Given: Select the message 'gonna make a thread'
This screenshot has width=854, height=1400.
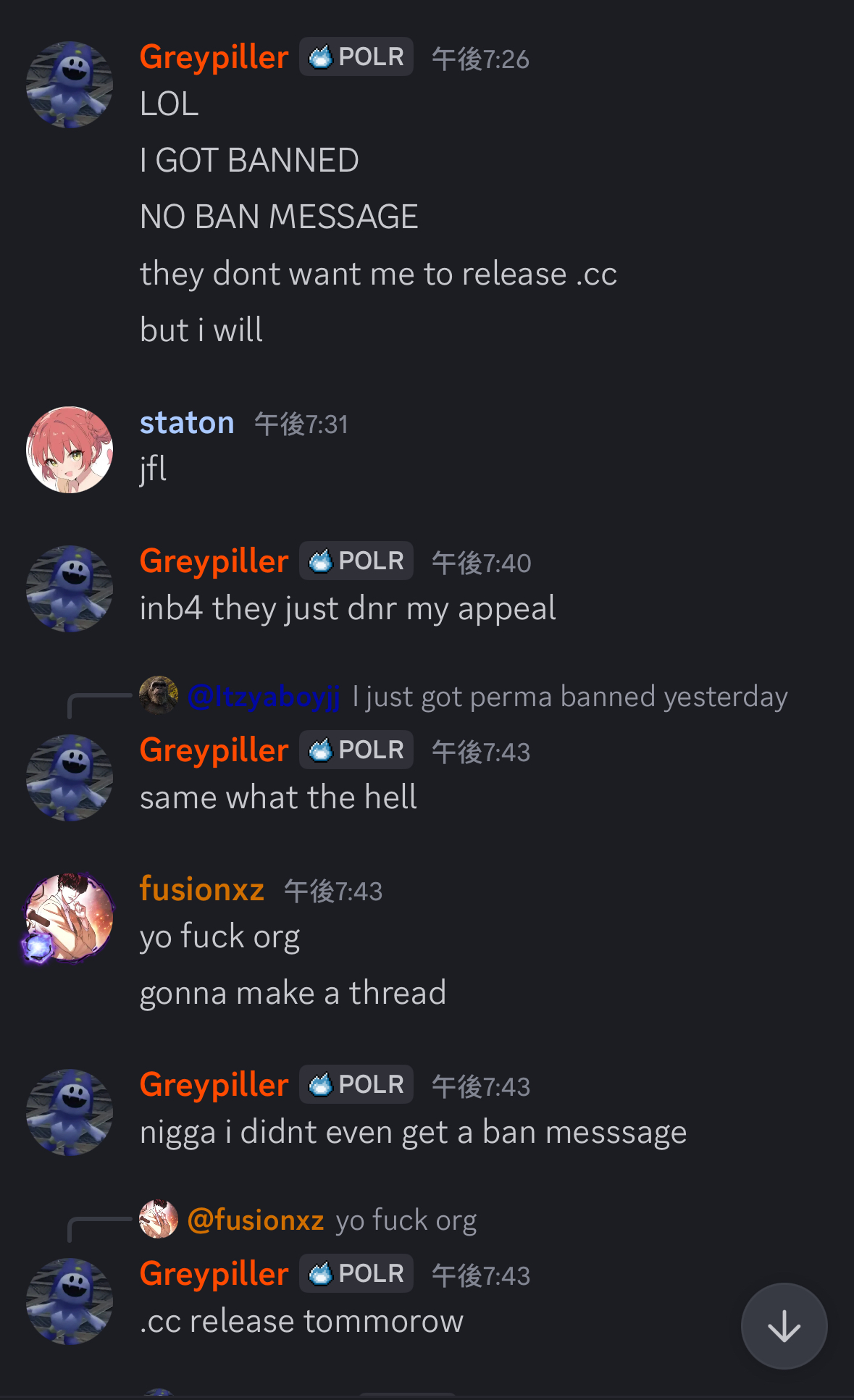Looking at the screenshot, I should coord(293,993).
